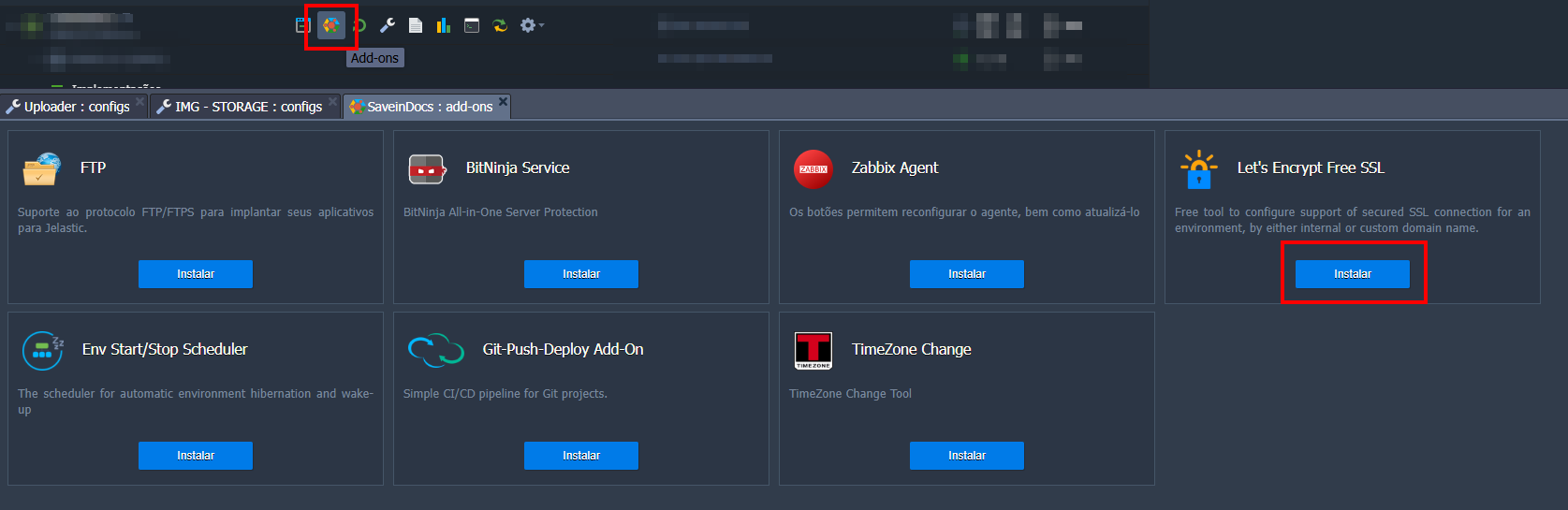Click the TimeZone Change logo icon
This screenshot has width=1568, height=510.
pos(813,351)
